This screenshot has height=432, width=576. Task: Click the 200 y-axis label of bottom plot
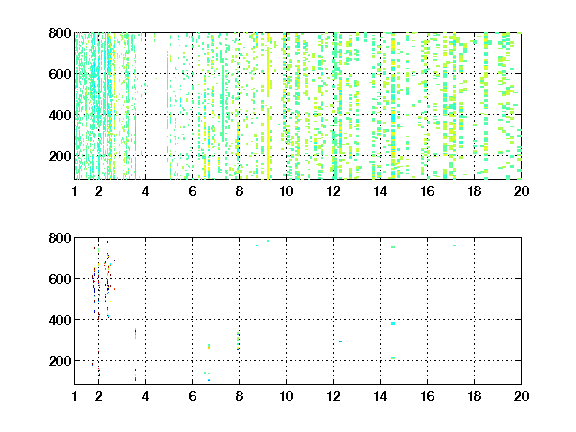click(60, 361)
